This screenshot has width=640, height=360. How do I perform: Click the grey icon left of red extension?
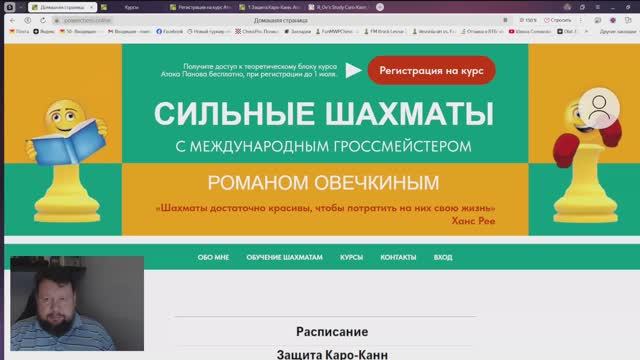pyautogui.click(x=598, y=20)
